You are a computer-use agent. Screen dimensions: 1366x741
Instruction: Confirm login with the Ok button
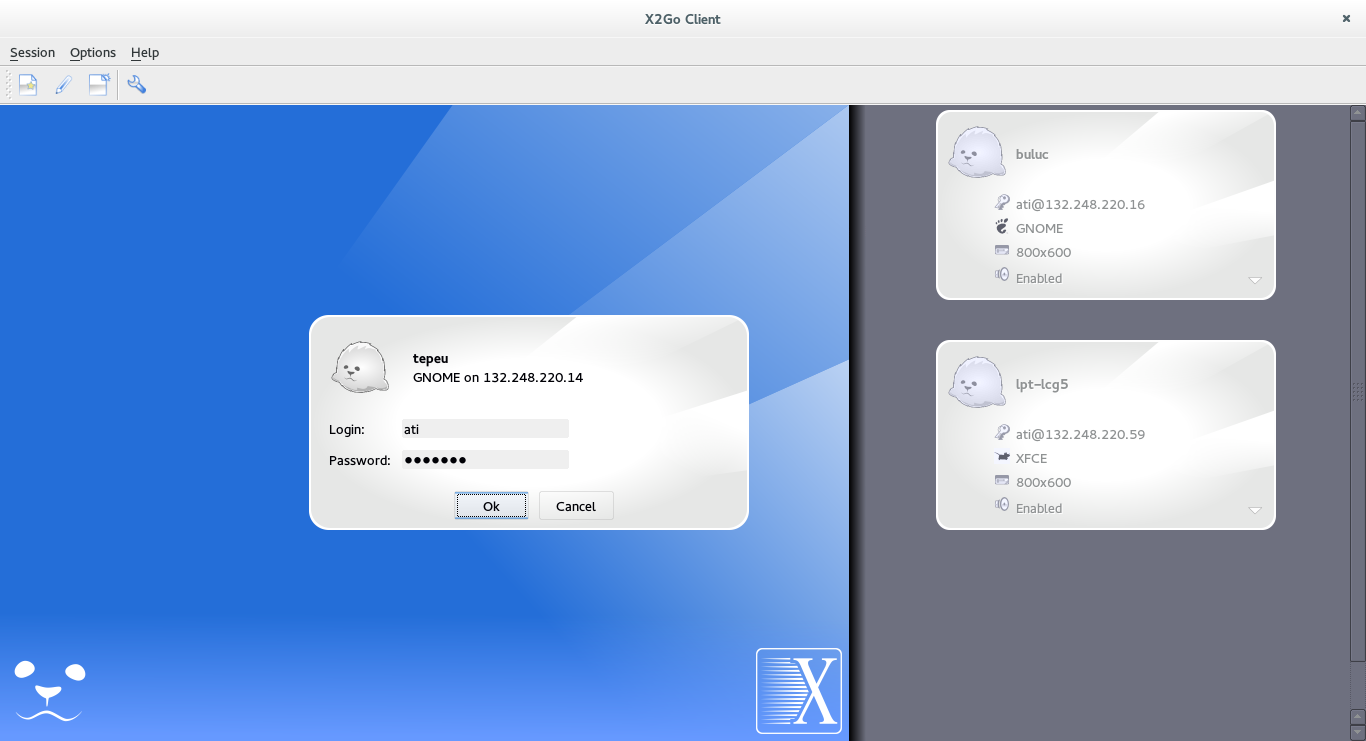(491, 506)
